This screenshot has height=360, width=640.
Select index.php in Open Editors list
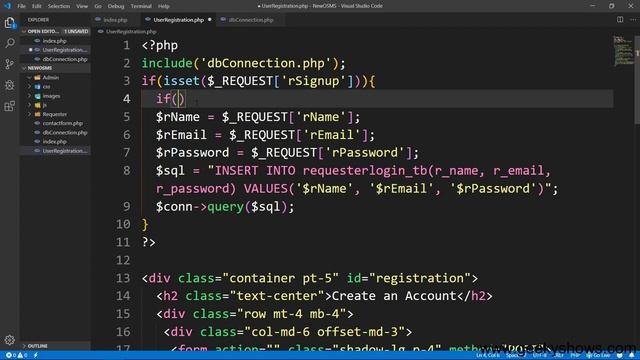tap(55, 41)
